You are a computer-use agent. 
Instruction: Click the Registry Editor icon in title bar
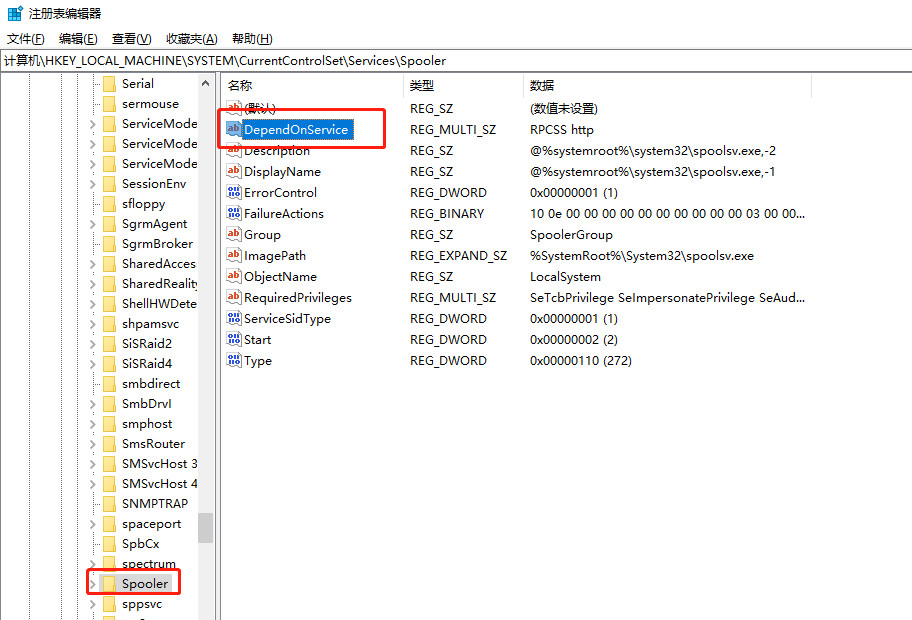point(13,13)
